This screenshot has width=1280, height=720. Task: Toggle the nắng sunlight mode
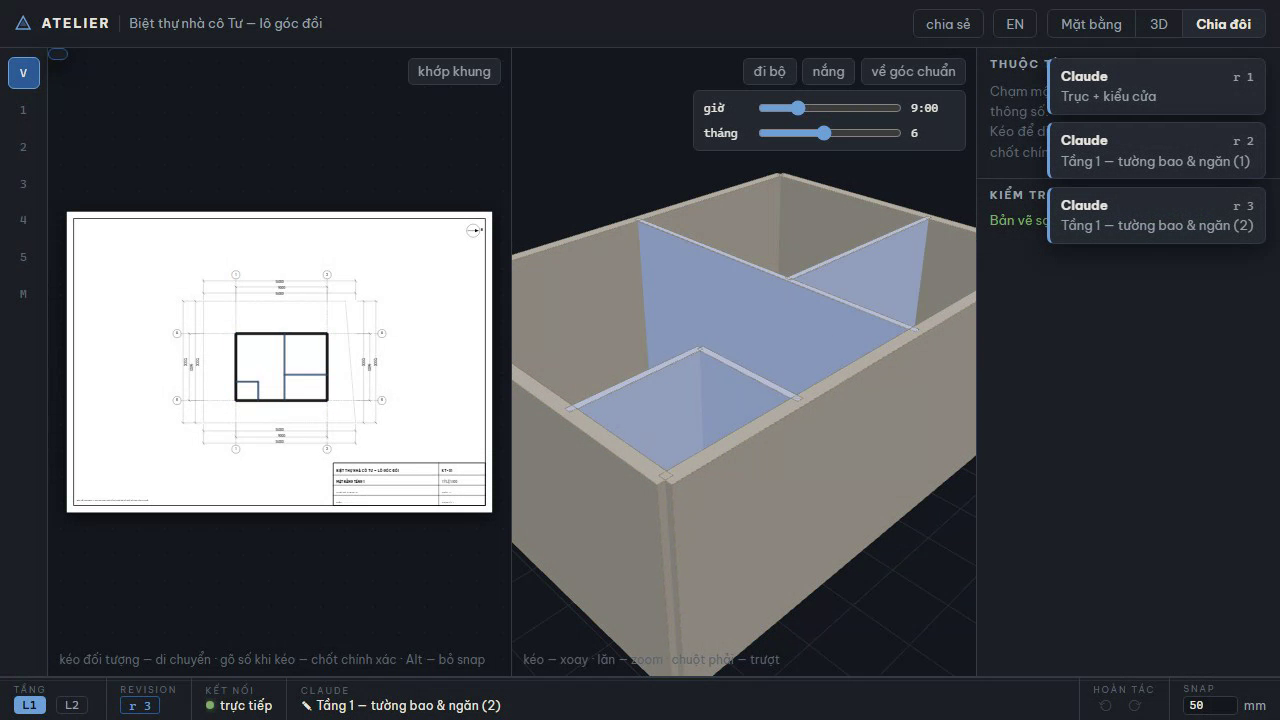[828, 71]
